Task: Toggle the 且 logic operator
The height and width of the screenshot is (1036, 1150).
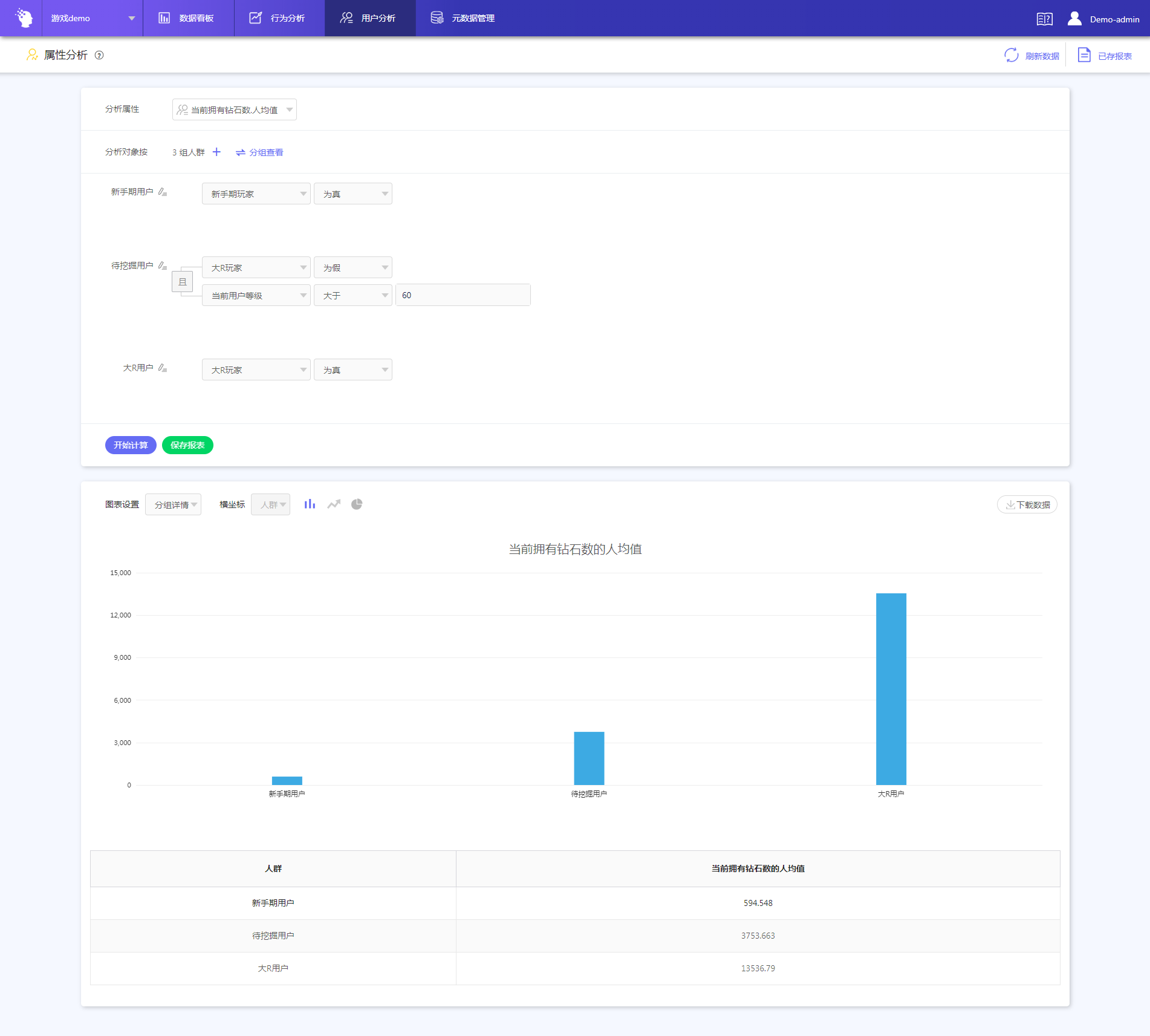Action: (x=183, y=282)
